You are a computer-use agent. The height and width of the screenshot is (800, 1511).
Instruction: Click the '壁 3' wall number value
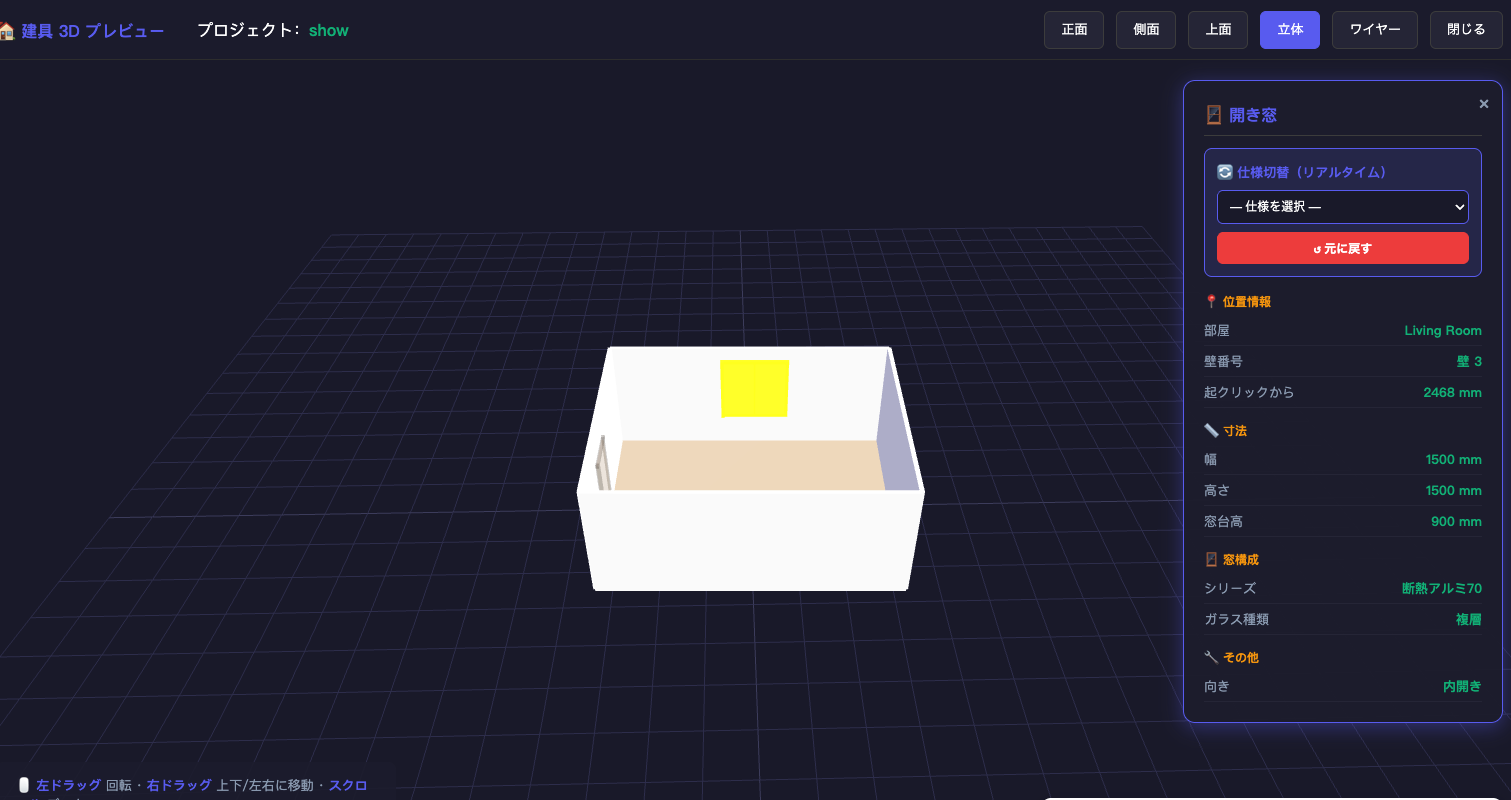pos(1469,362)
